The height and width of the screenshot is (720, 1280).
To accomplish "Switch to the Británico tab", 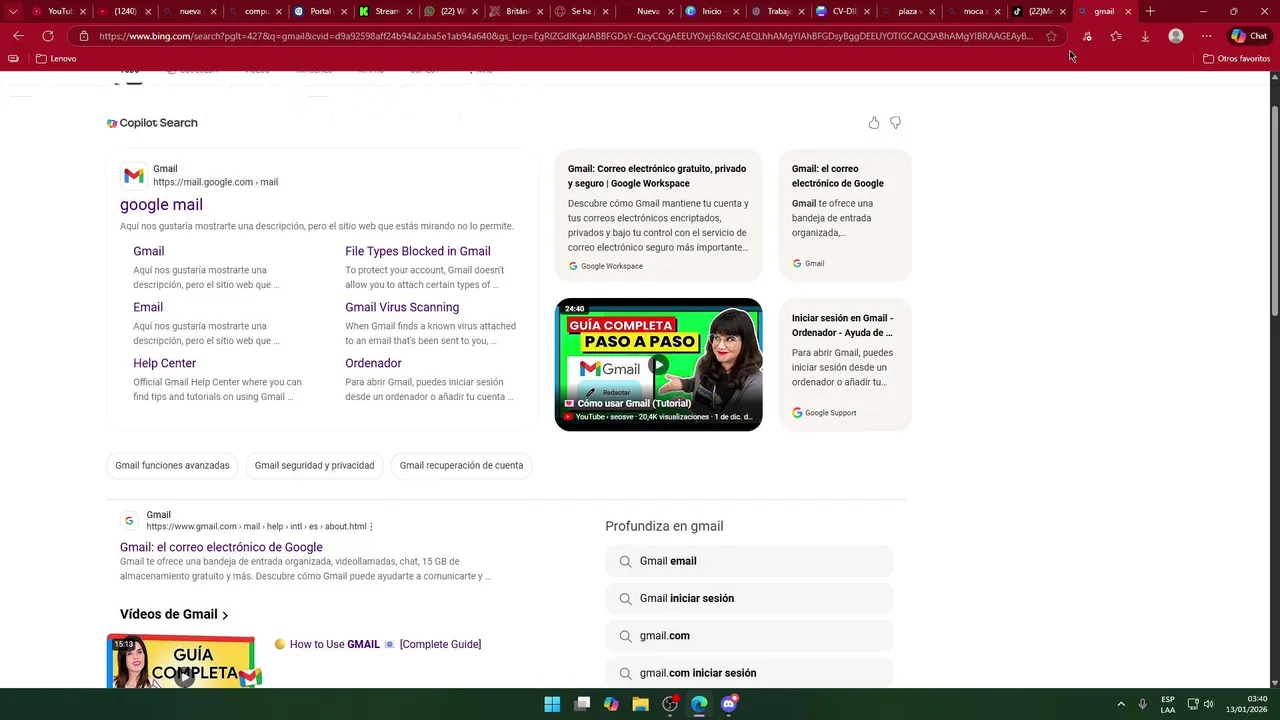I will click(515, 11).
